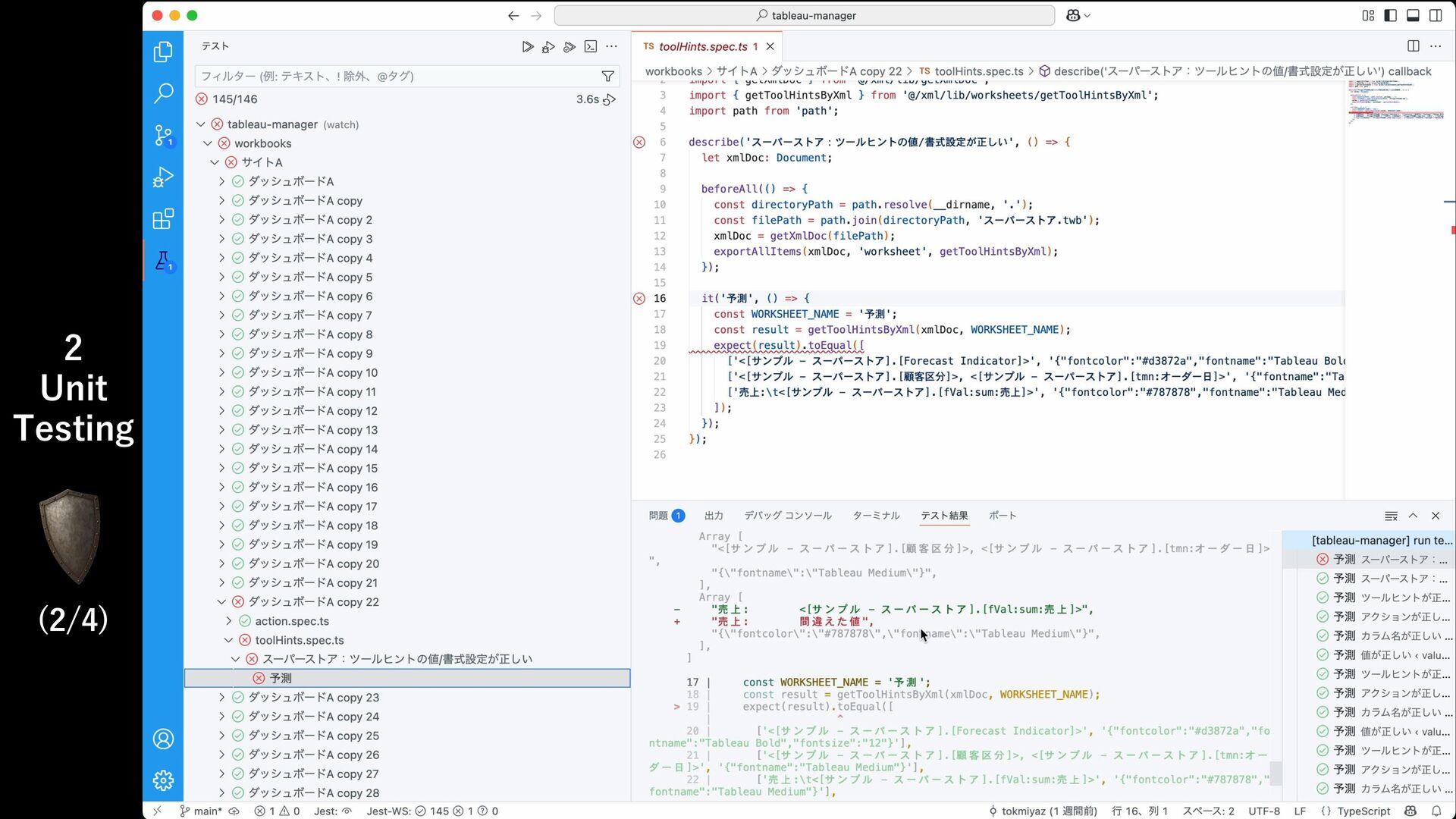Select failed 予測 スーパーストア result entry
This screenshot has width=1456, height=819.
(1368, 560)
